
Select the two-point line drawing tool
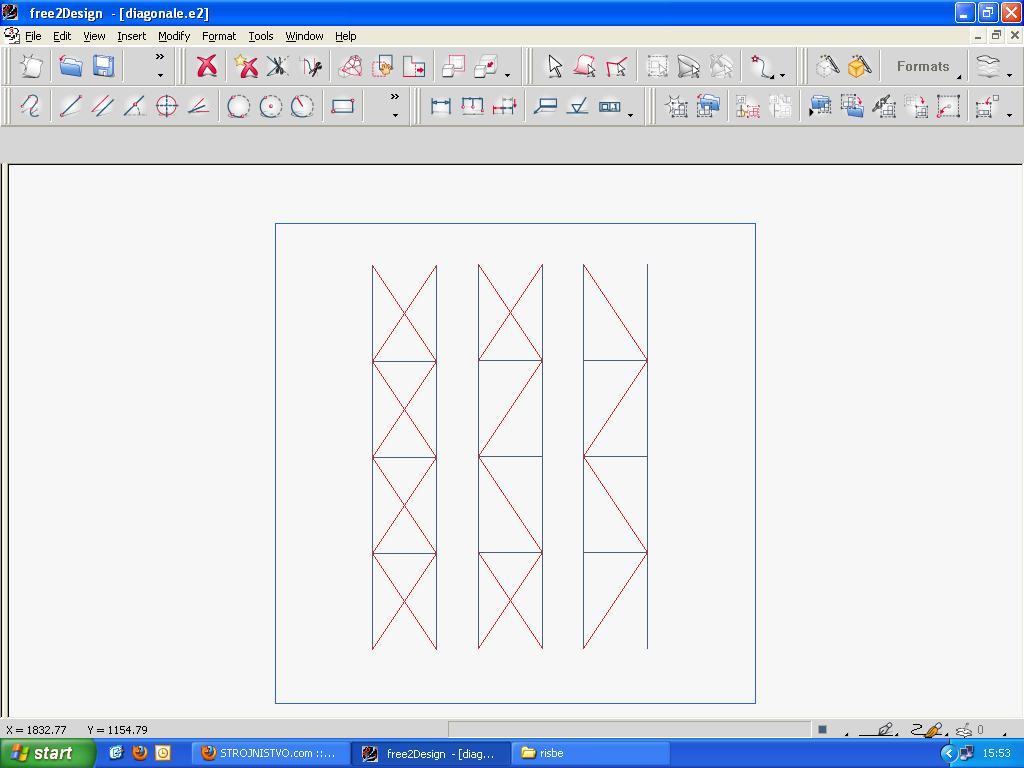71,106
